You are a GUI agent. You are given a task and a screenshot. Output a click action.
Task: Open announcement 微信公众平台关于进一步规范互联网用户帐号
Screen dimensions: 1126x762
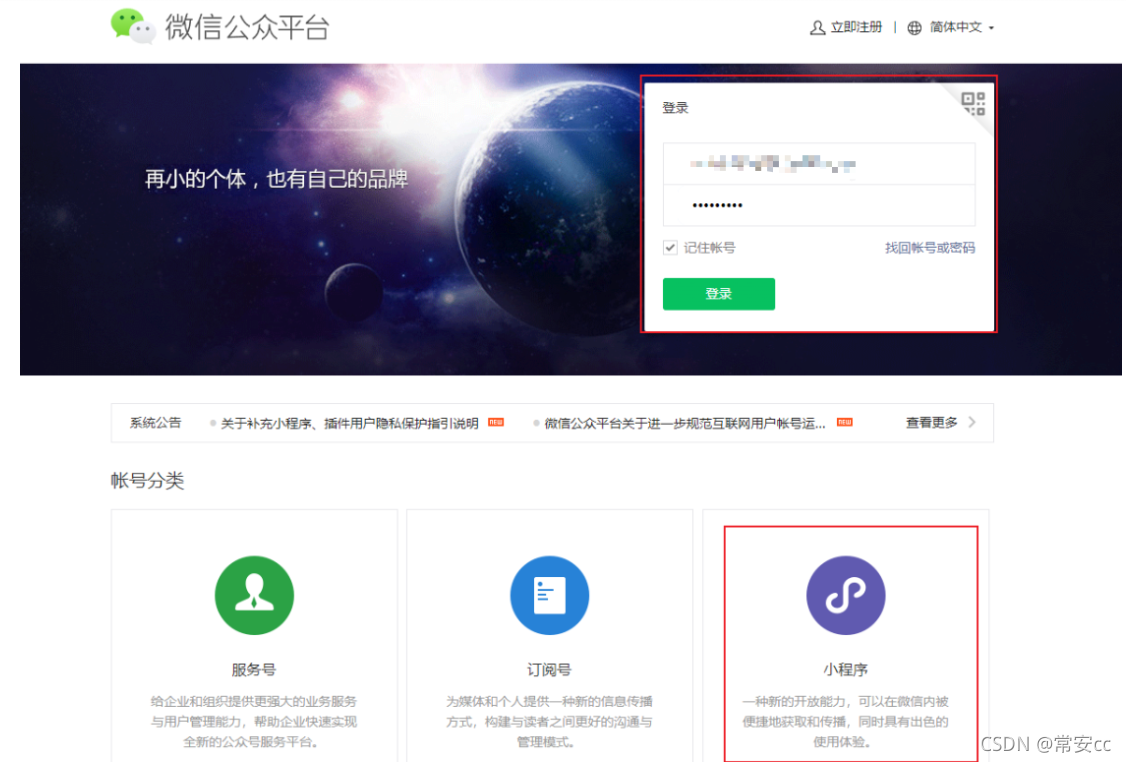[684, 423]
